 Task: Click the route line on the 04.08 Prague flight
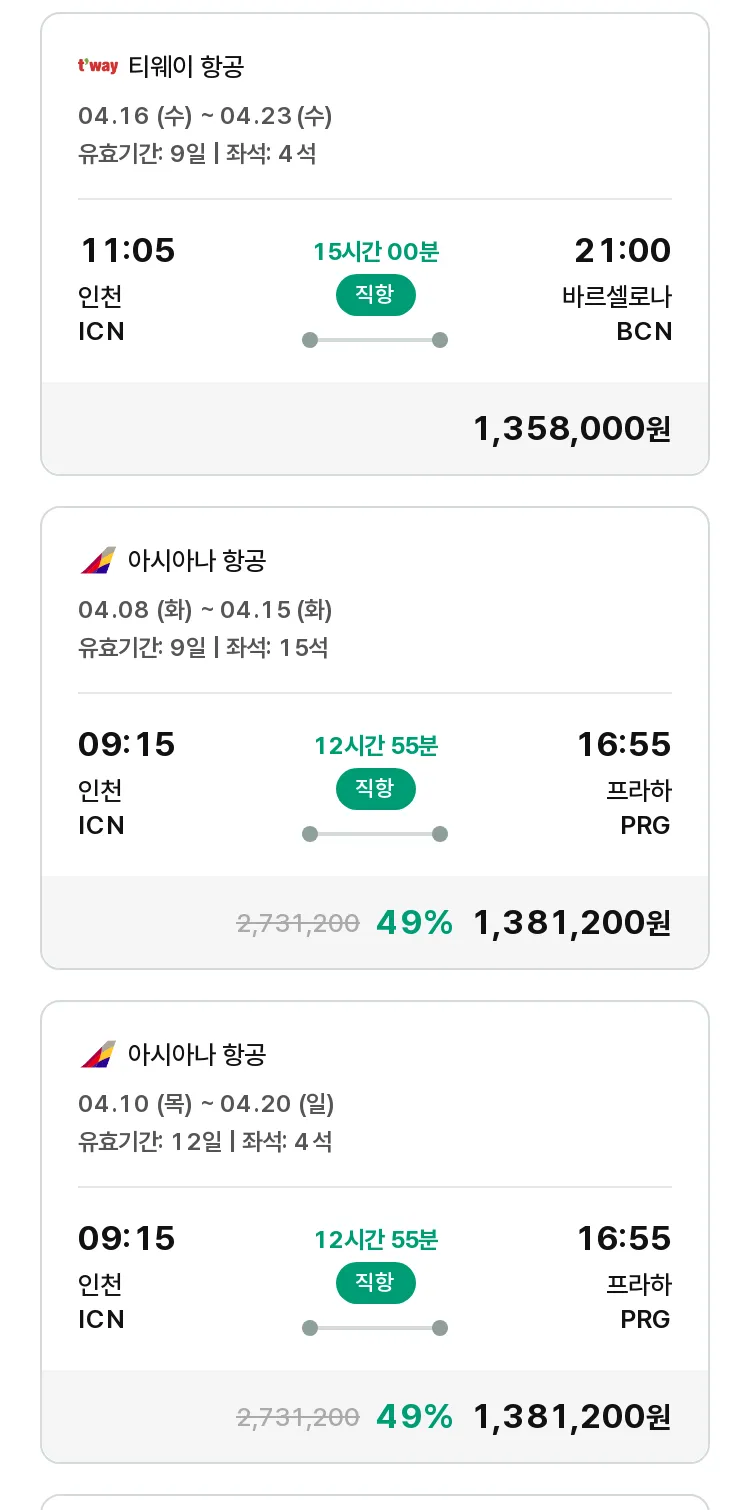375,834
